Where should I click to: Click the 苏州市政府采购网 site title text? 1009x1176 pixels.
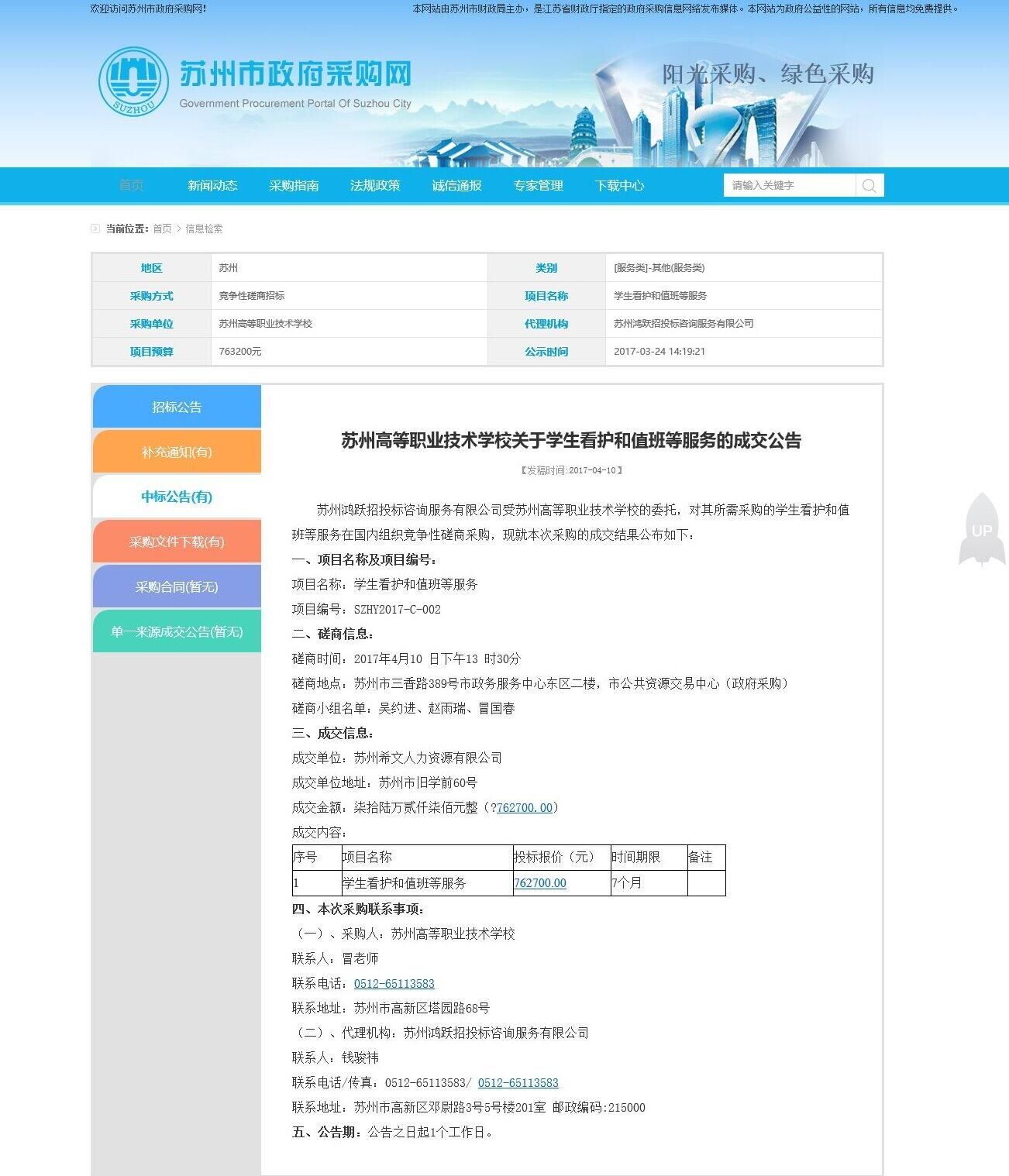[295, 75]
